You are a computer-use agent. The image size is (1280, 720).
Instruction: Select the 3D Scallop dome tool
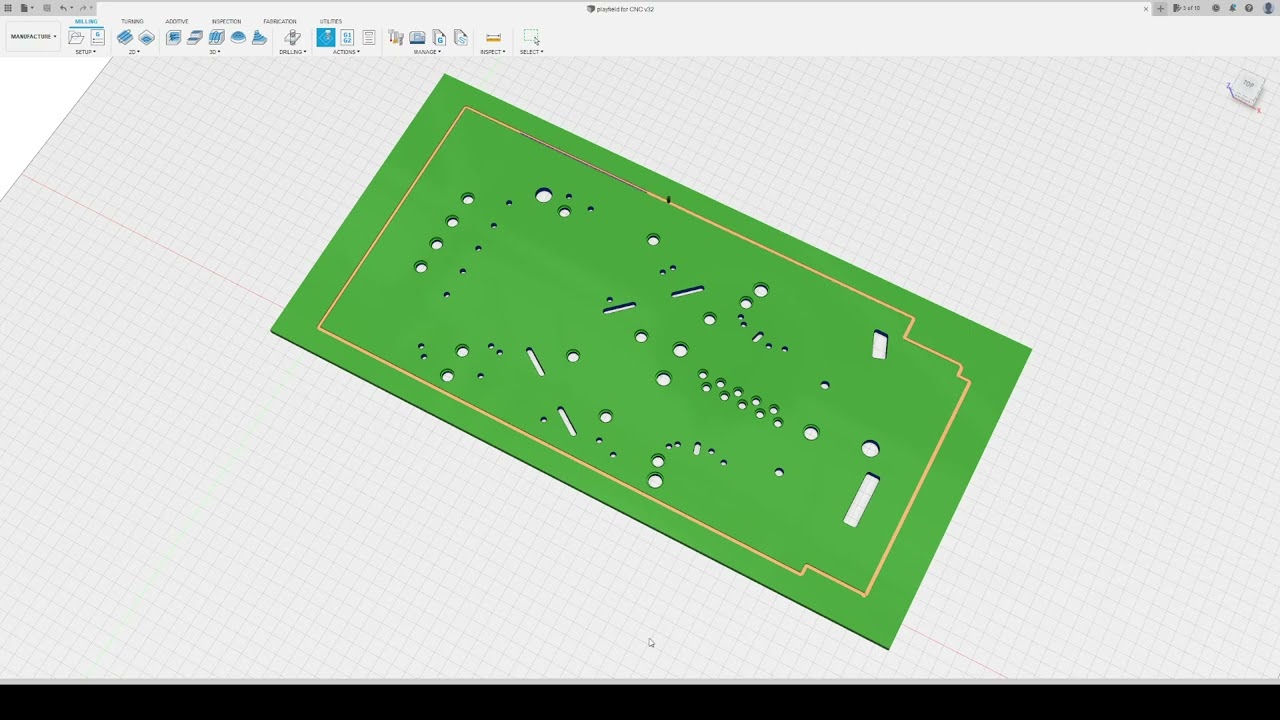pyautogui.click(x=238, y=38)
